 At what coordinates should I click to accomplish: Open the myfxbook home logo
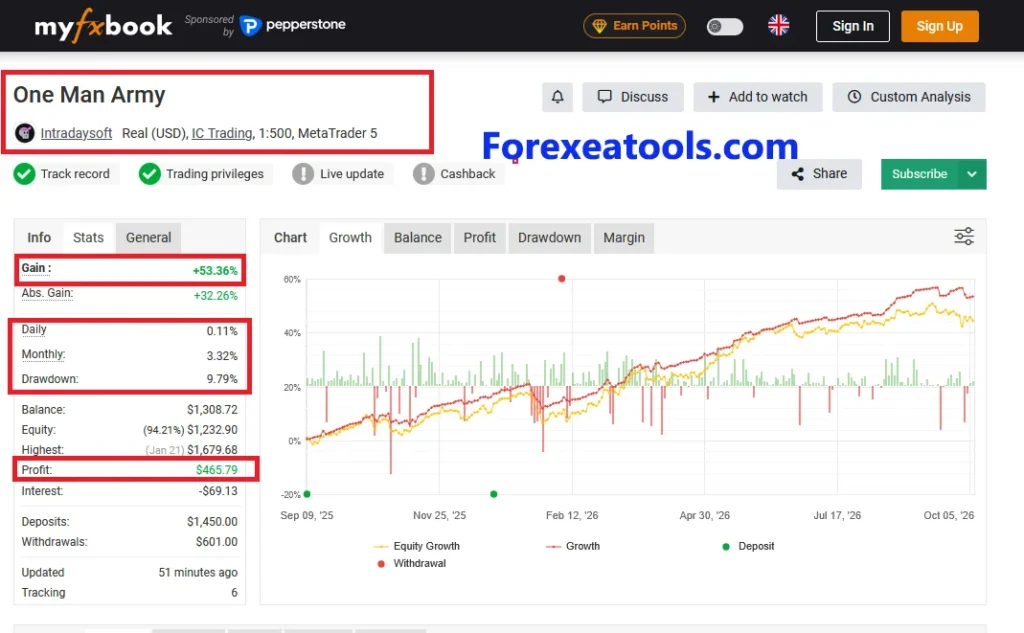click(x=103, y=26)
